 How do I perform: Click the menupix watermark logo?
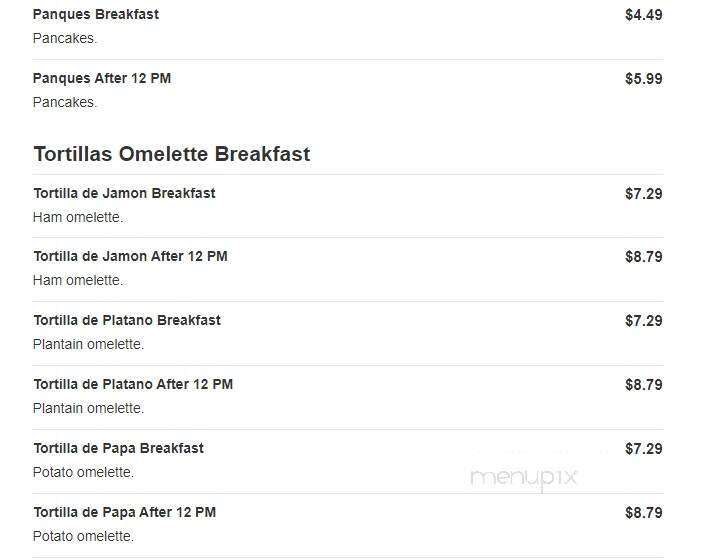coord(524,478)
